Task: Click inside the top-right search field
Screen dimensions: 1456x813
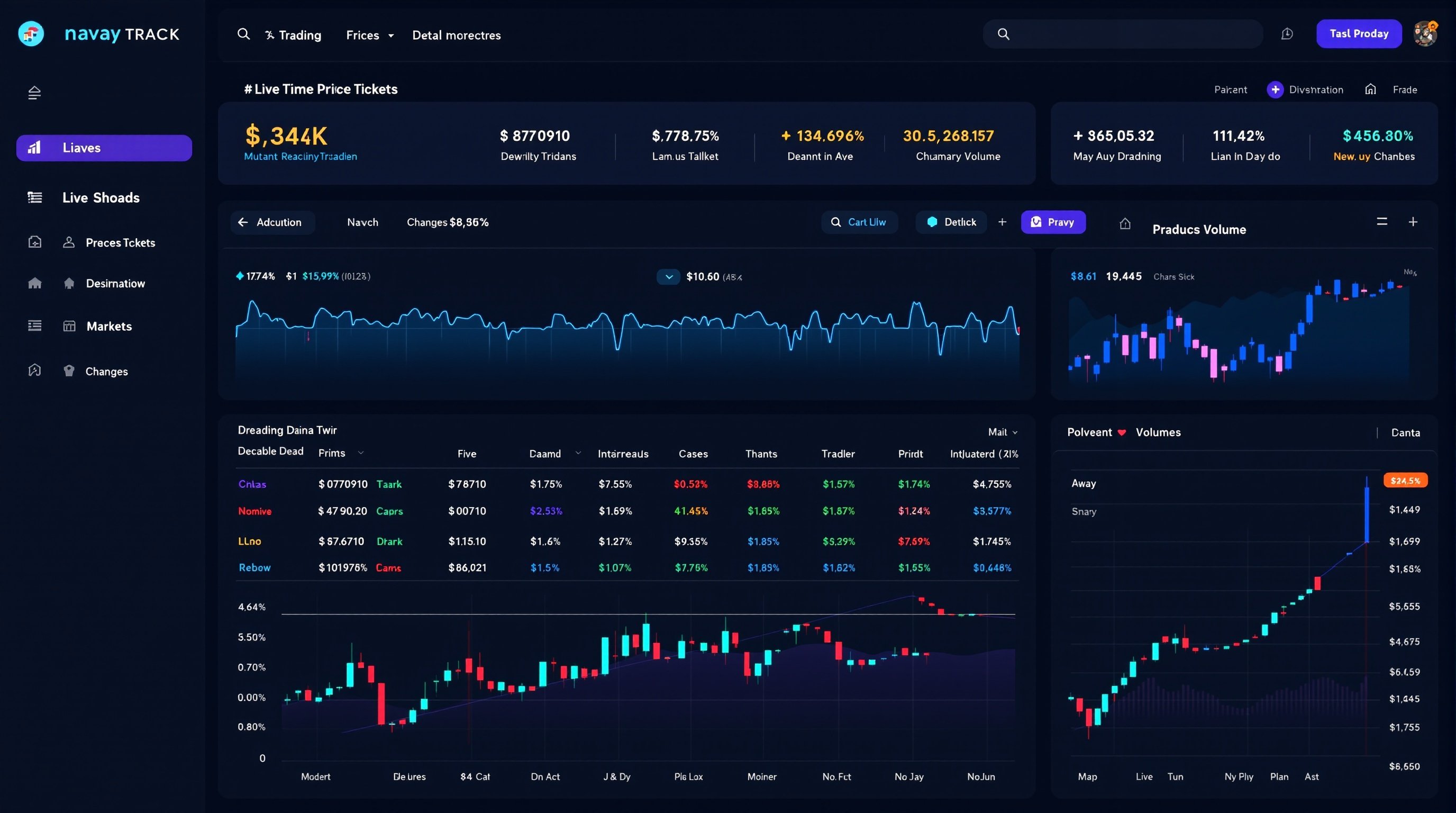Action: click(1122, 34)
